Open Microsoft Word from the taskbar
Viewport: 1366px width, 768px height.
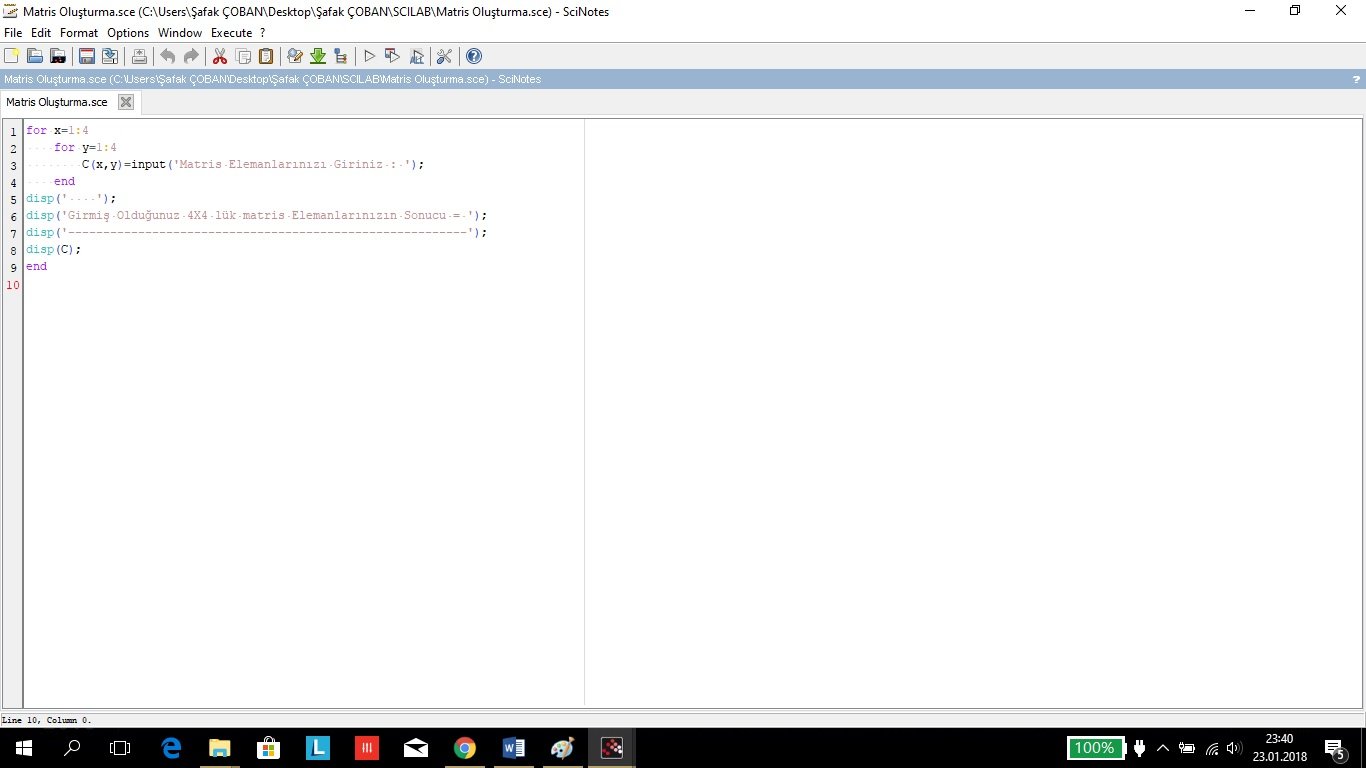[513, 748]
